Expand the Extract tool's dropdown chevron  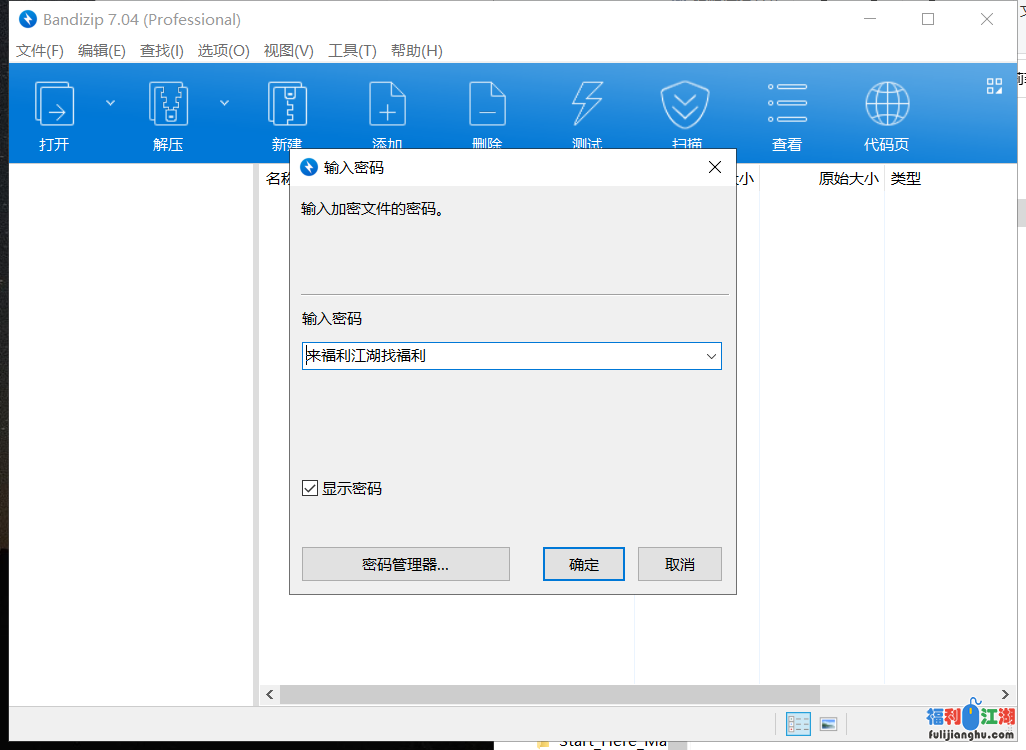point(224,102)
